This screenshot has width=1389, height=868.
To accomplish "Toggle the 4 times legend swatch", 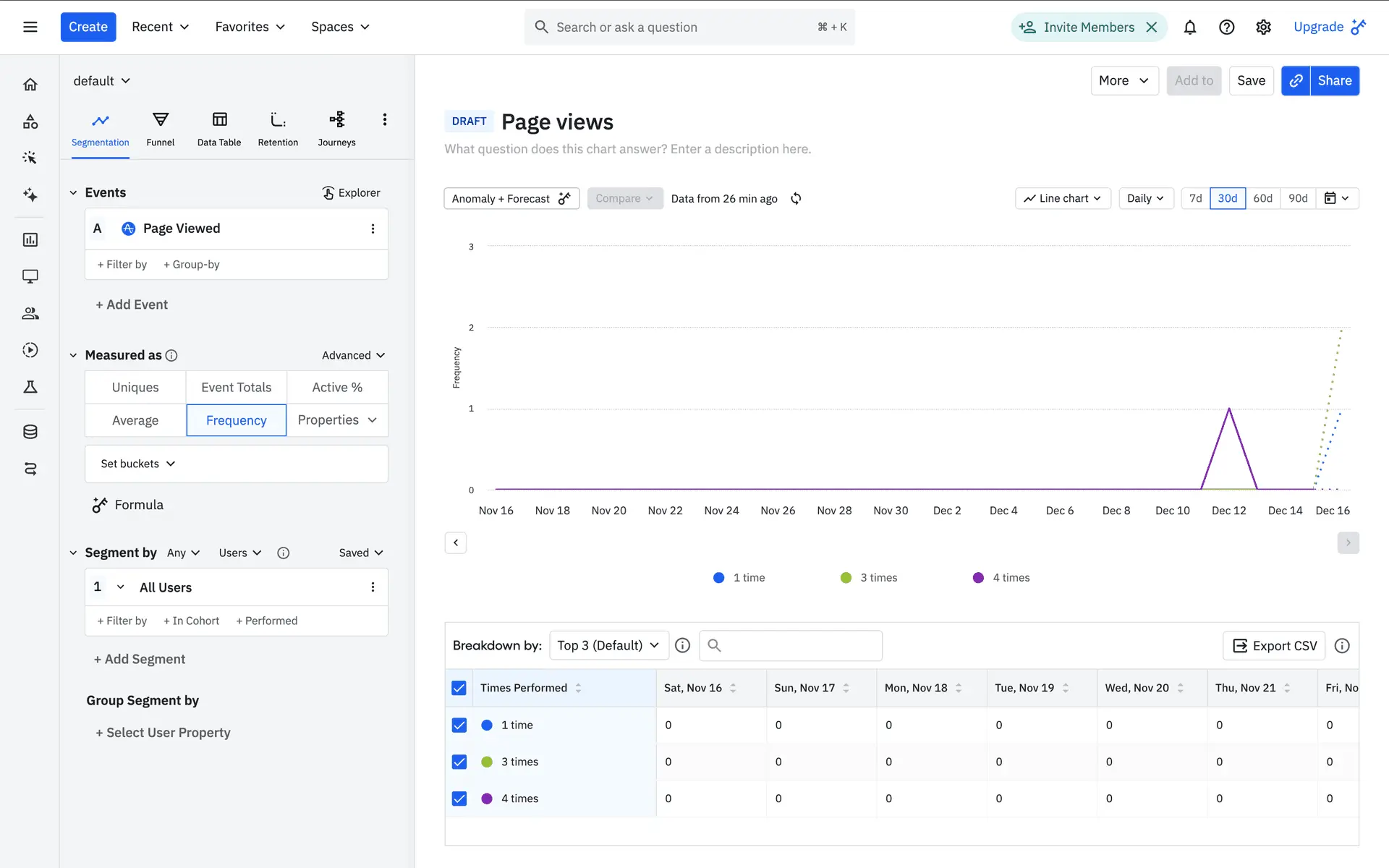I will (x=978, y=577).
